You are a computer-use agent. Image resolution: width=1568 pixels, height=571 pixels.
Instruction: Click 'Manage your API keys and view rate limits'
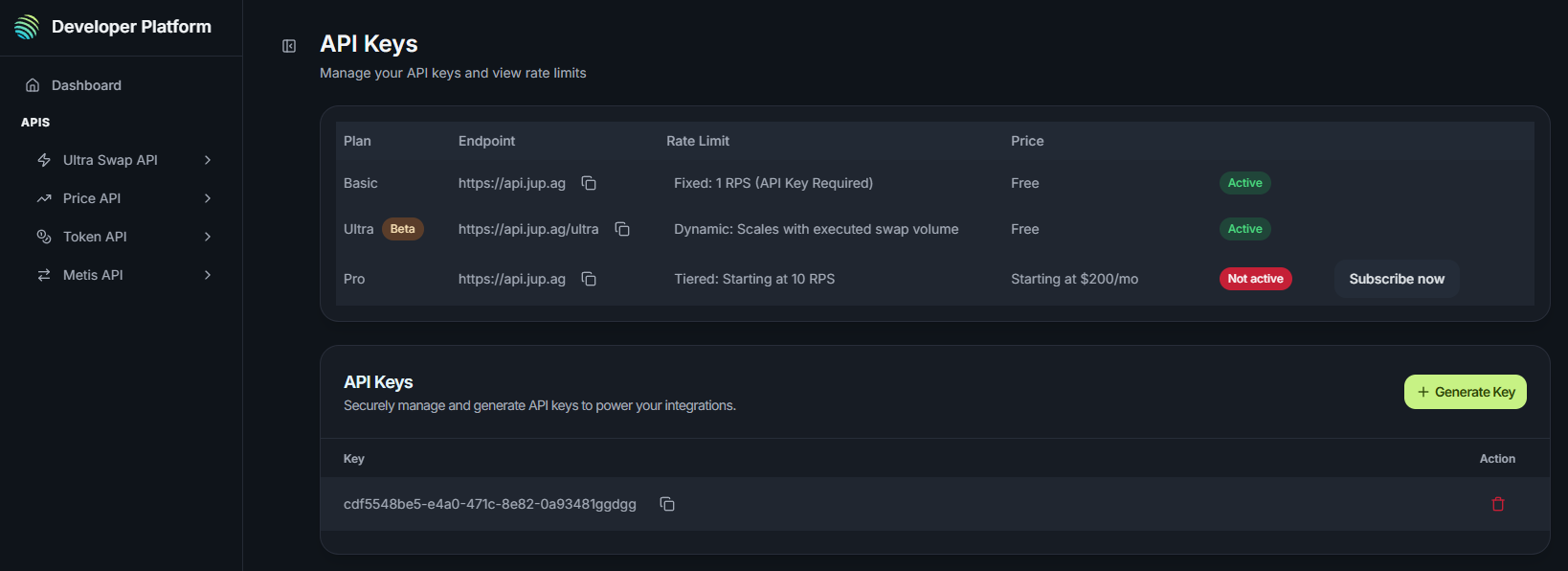coord(453,73)
